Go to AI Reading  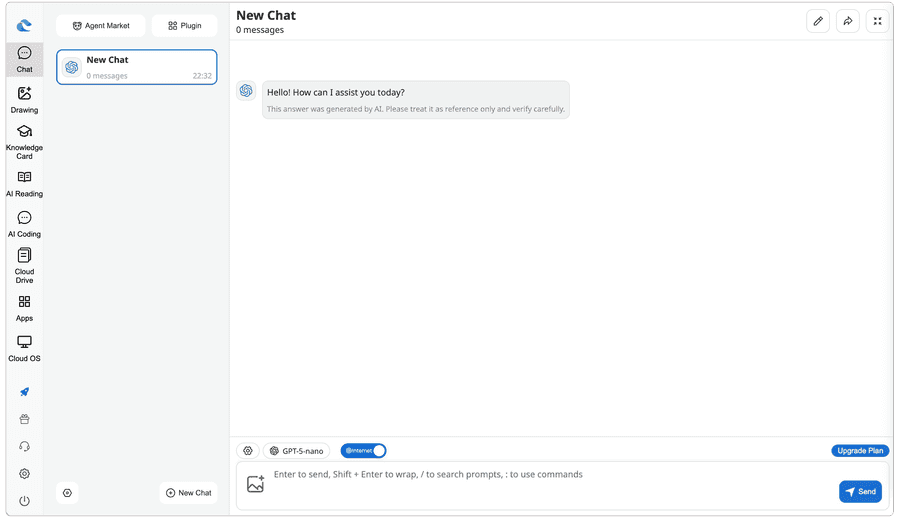[x=24, y=183]
